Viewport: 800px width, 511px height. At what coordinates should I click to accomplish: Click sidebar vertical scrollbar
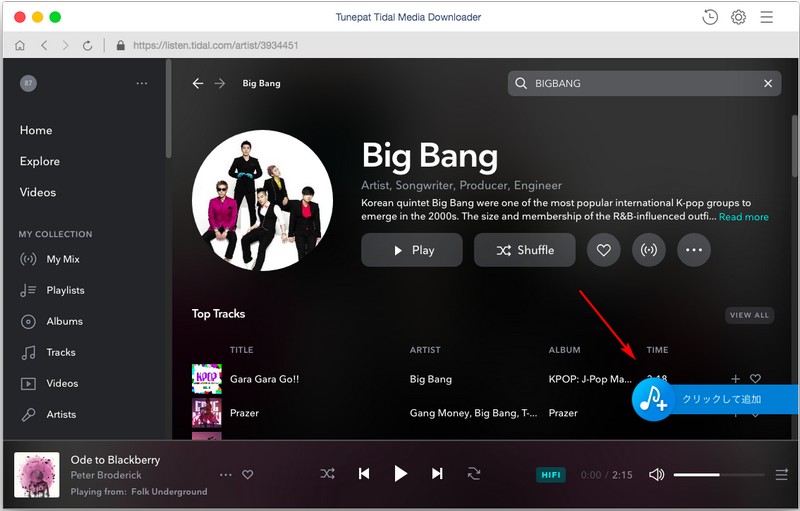pos(169,109)
